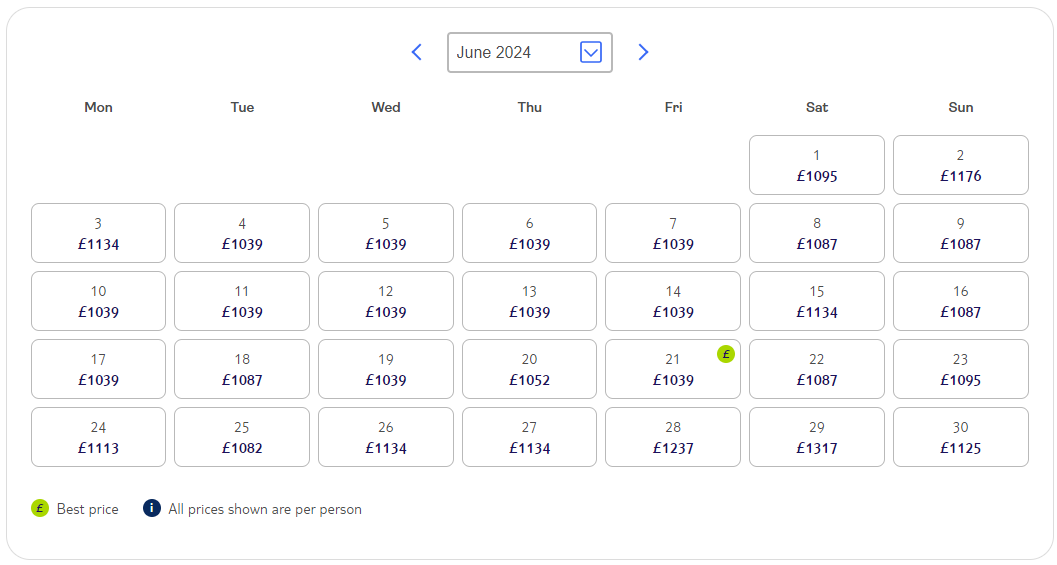Image resolution: width=1057 pixels, height=565 pixels.
Task: Select June 30 at £1125
Action: tap(961, 437)
